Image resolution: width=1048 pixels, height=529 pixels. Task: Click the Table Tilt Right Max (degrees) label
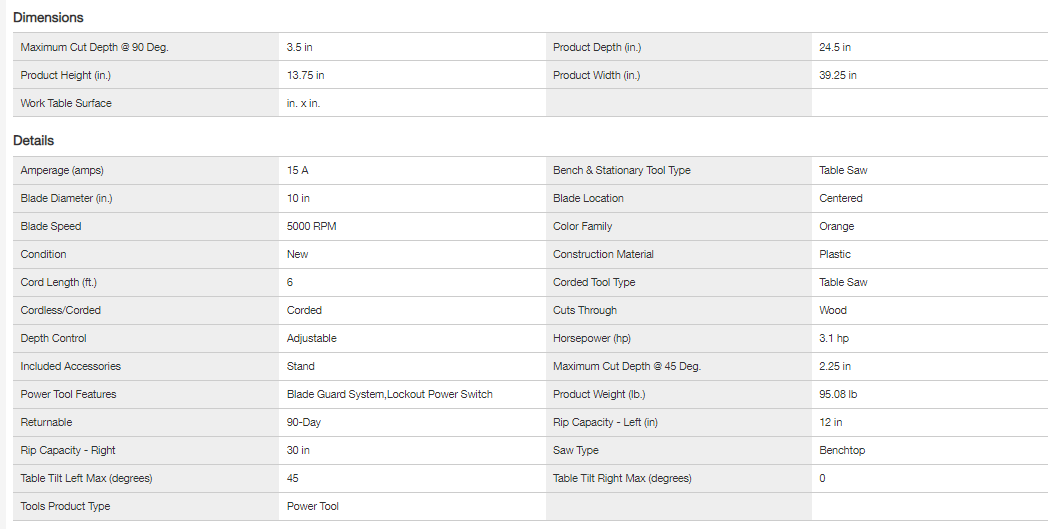coord(622,478)
